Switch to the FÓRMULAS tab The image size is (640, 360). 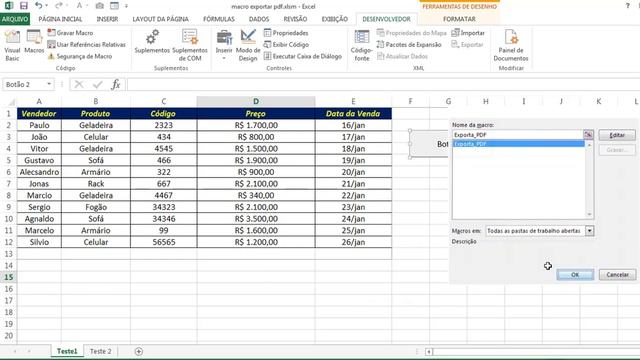click(x=219, y=19)
